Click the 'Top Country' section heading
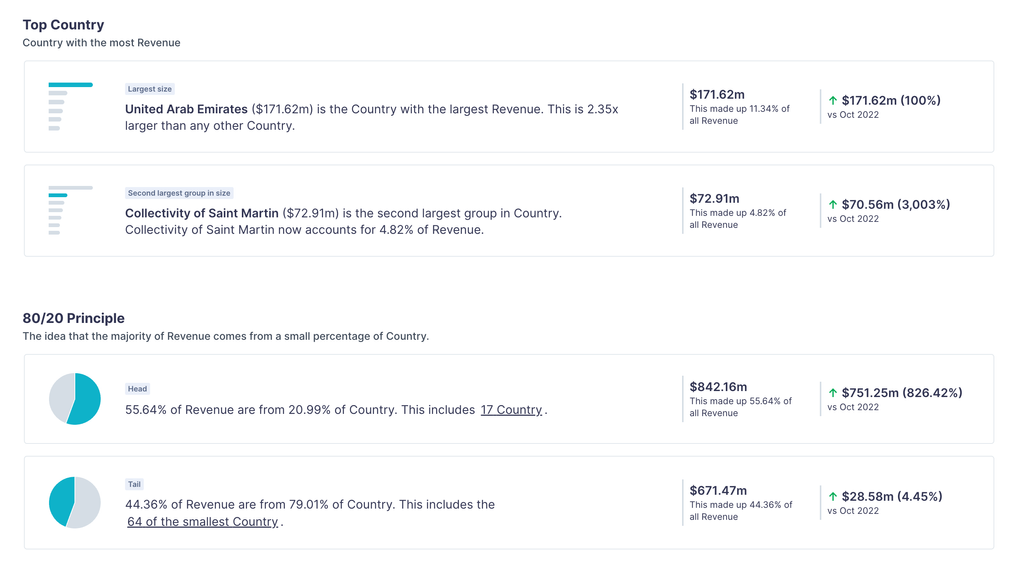This screenshot has width=1013, height=568. (x=63, y=25)
